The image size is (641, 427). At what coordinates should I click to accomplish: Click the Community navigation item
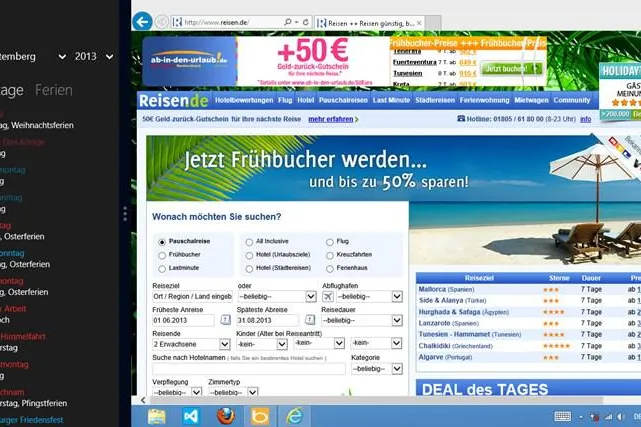tap(572, 100)
